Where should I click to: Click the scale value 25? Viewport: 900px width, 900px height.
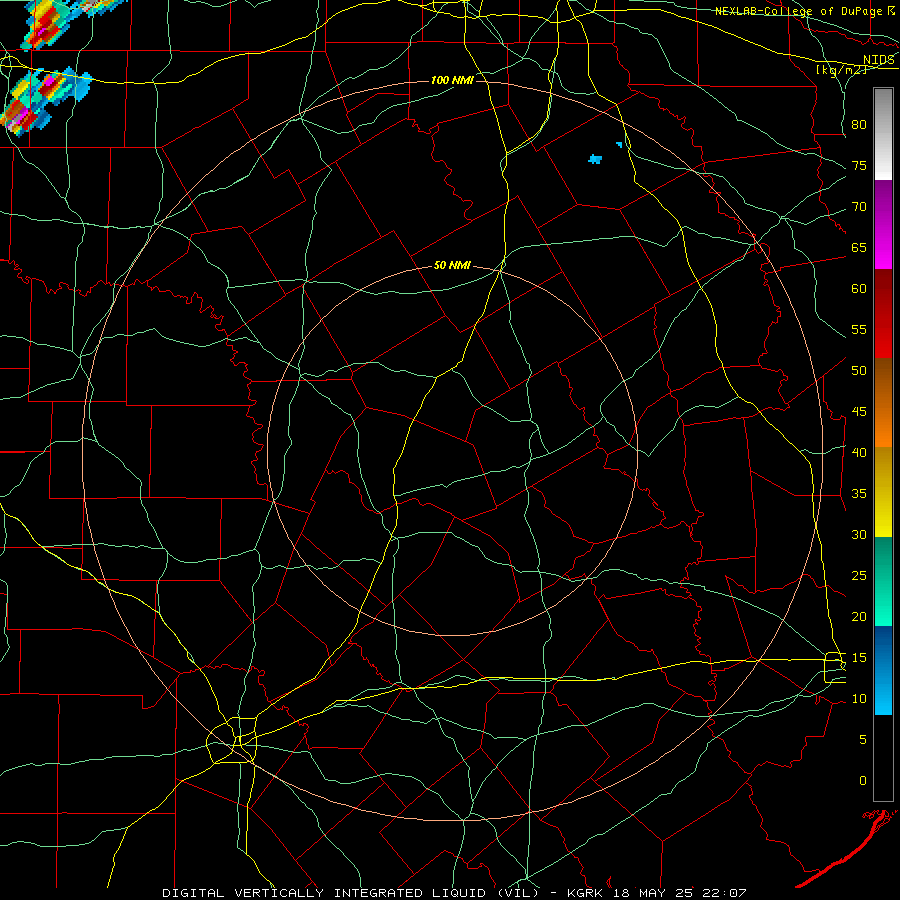click(859, 576)
